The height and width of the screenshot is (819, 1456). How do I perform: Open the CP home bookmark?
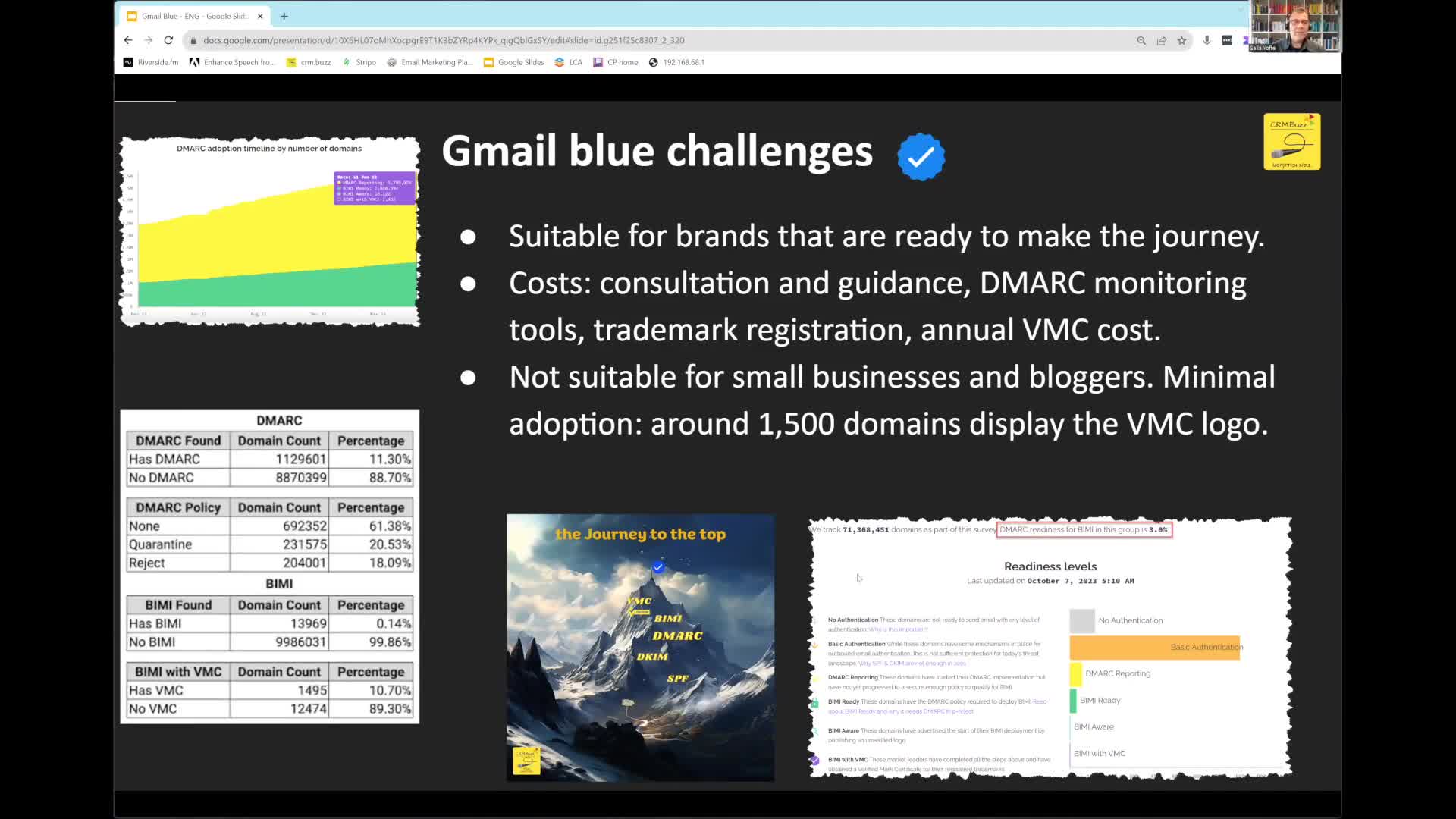pos(616,62)
